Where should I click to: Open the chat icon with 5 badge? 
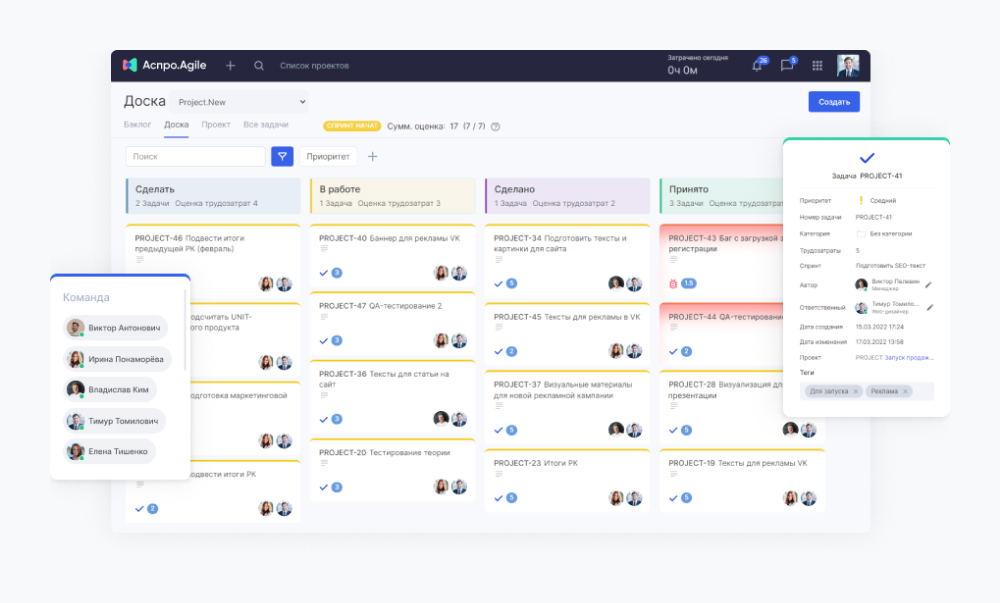pos(789,63)
